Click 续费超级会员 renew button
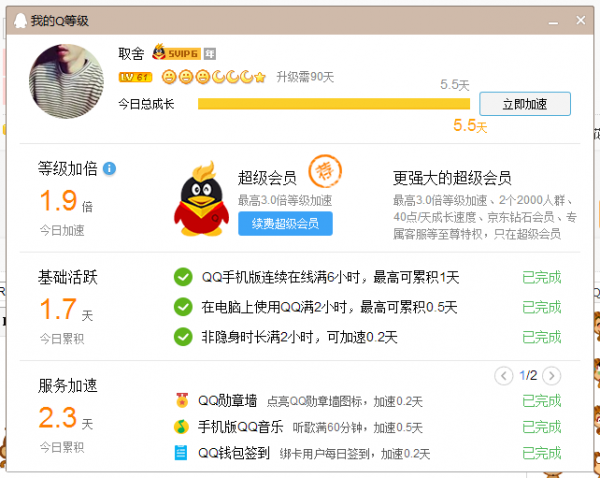600x478 pixels. coord(285,224)
